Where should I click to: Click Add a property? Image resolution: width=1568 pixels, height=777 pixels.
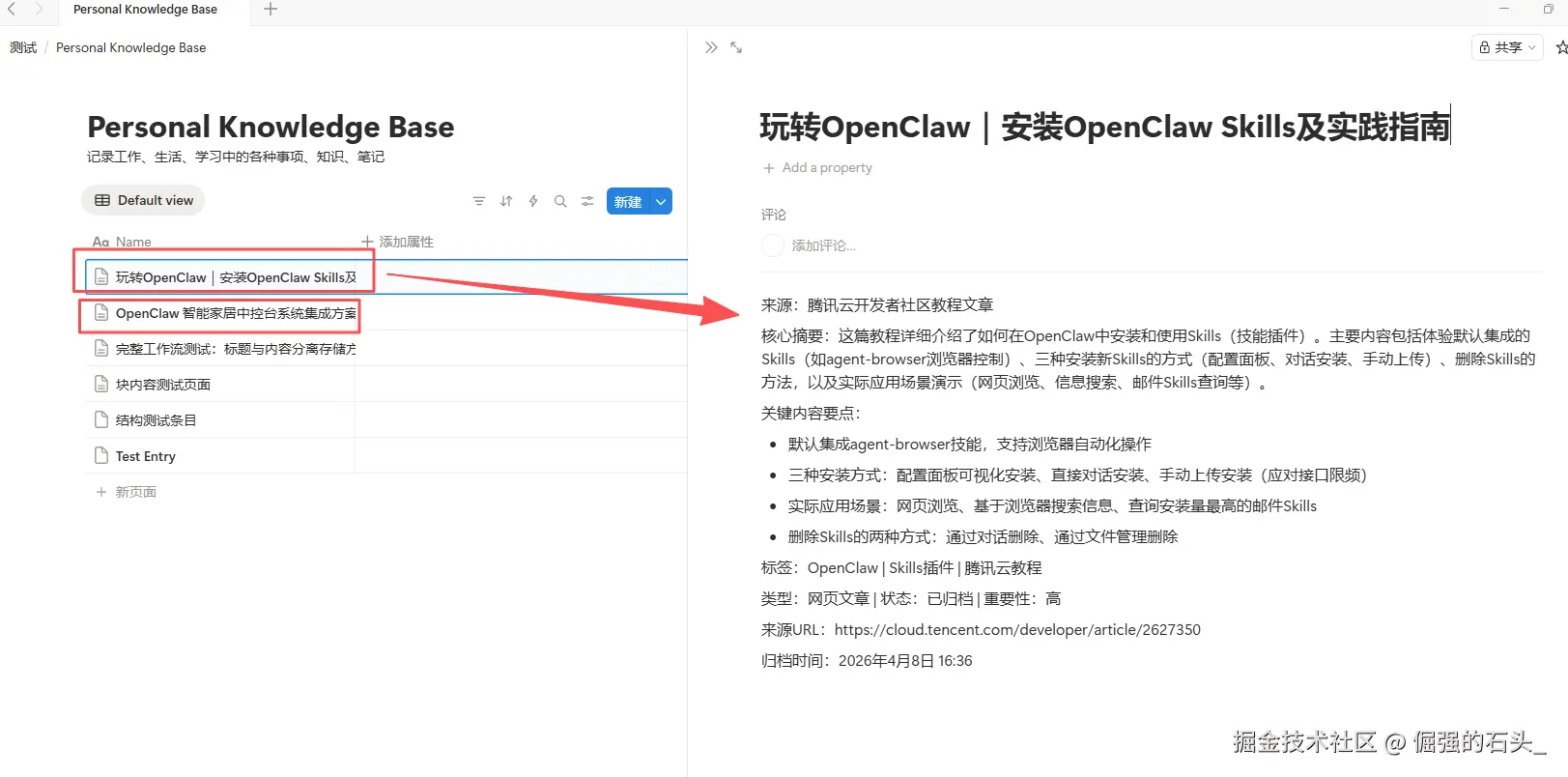tap(817, 167)
